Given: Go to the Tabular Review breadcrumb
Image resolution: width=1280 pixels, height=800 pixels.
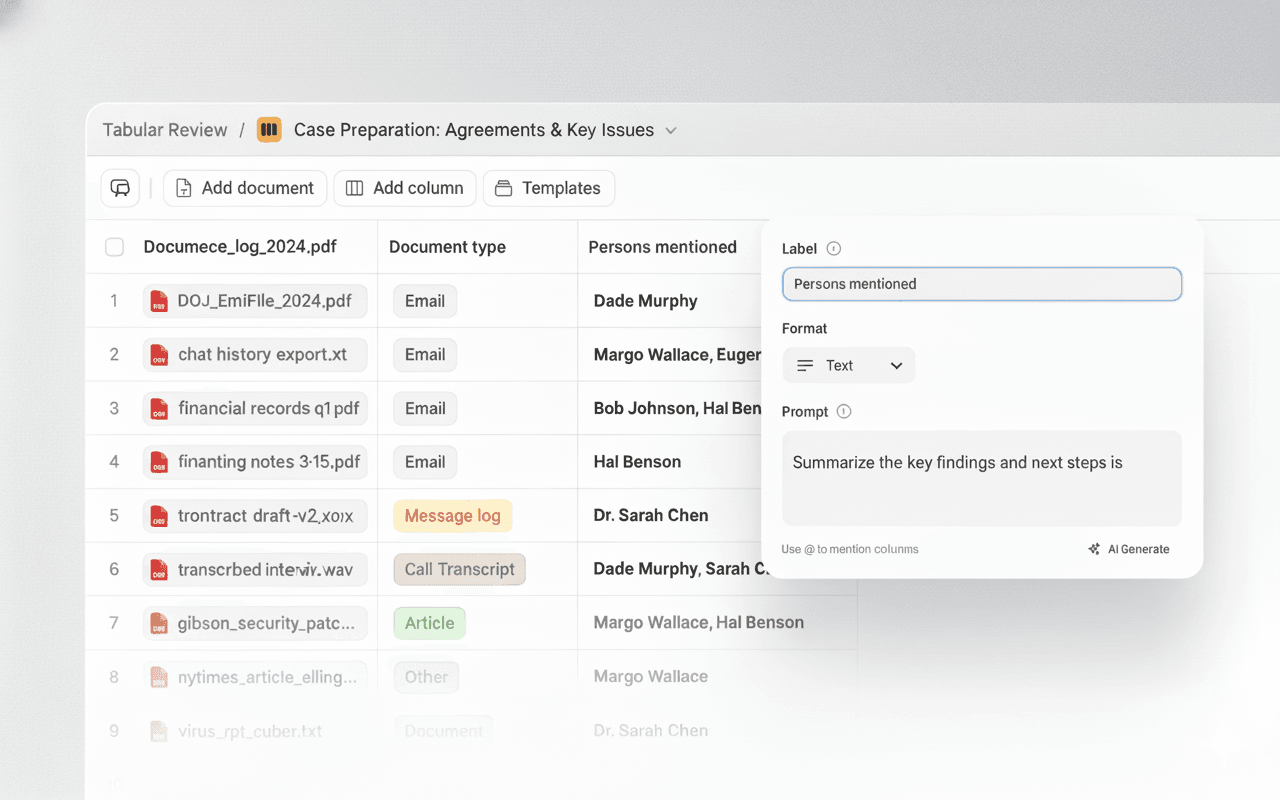Looking at the screenshot, I should click(164, 129).
